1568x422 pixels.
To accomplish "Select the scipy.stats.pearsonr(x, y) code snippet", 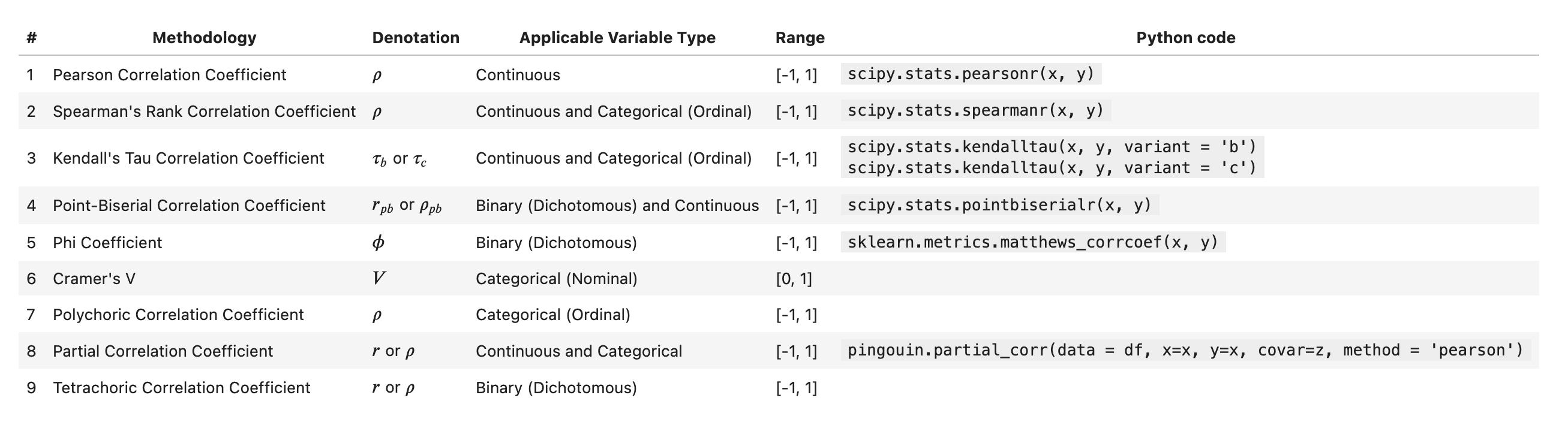I will (x=971, y=74).
